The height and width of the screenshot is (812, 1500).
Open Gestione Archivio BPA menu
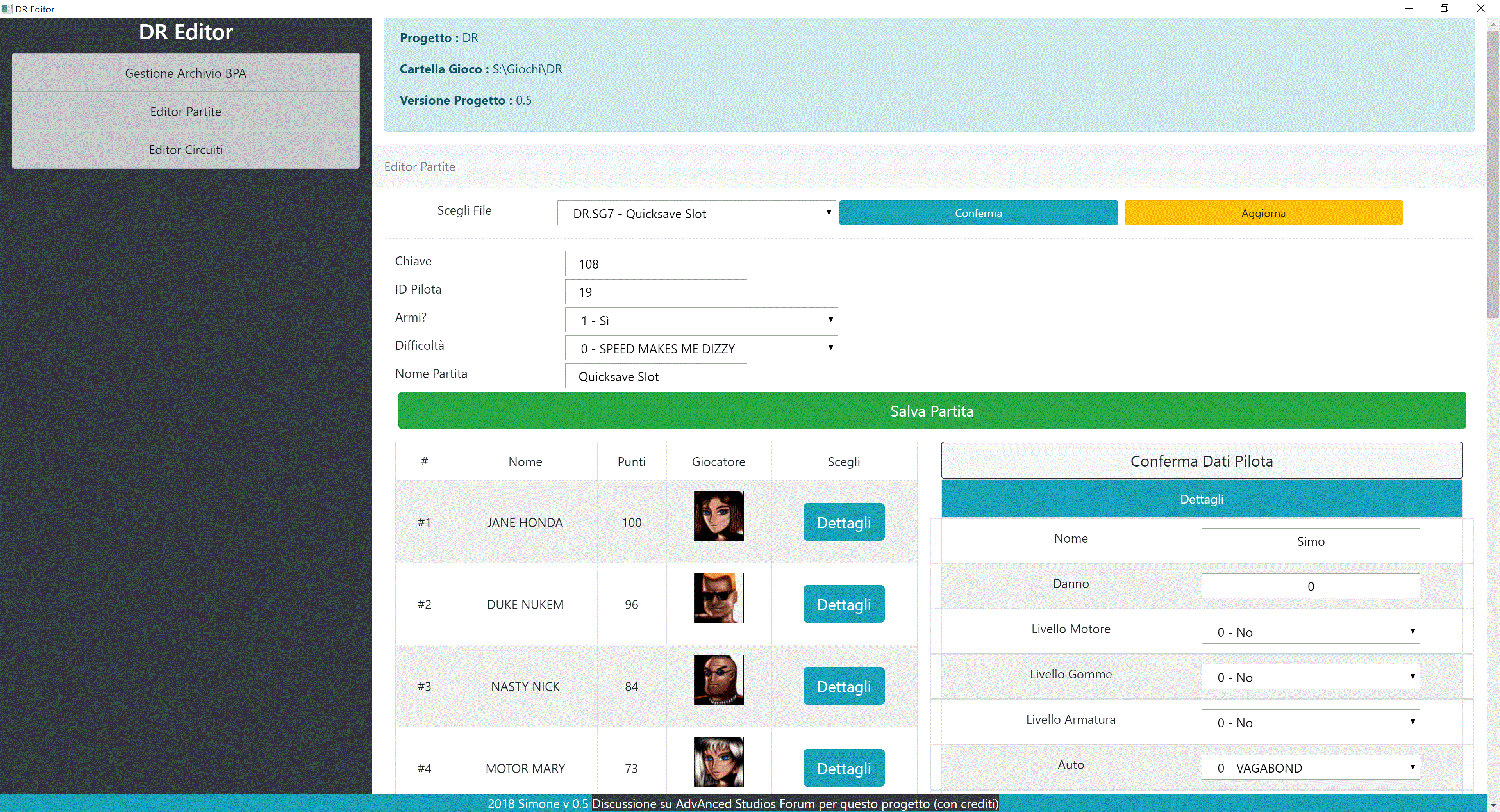tap(186, 73)
